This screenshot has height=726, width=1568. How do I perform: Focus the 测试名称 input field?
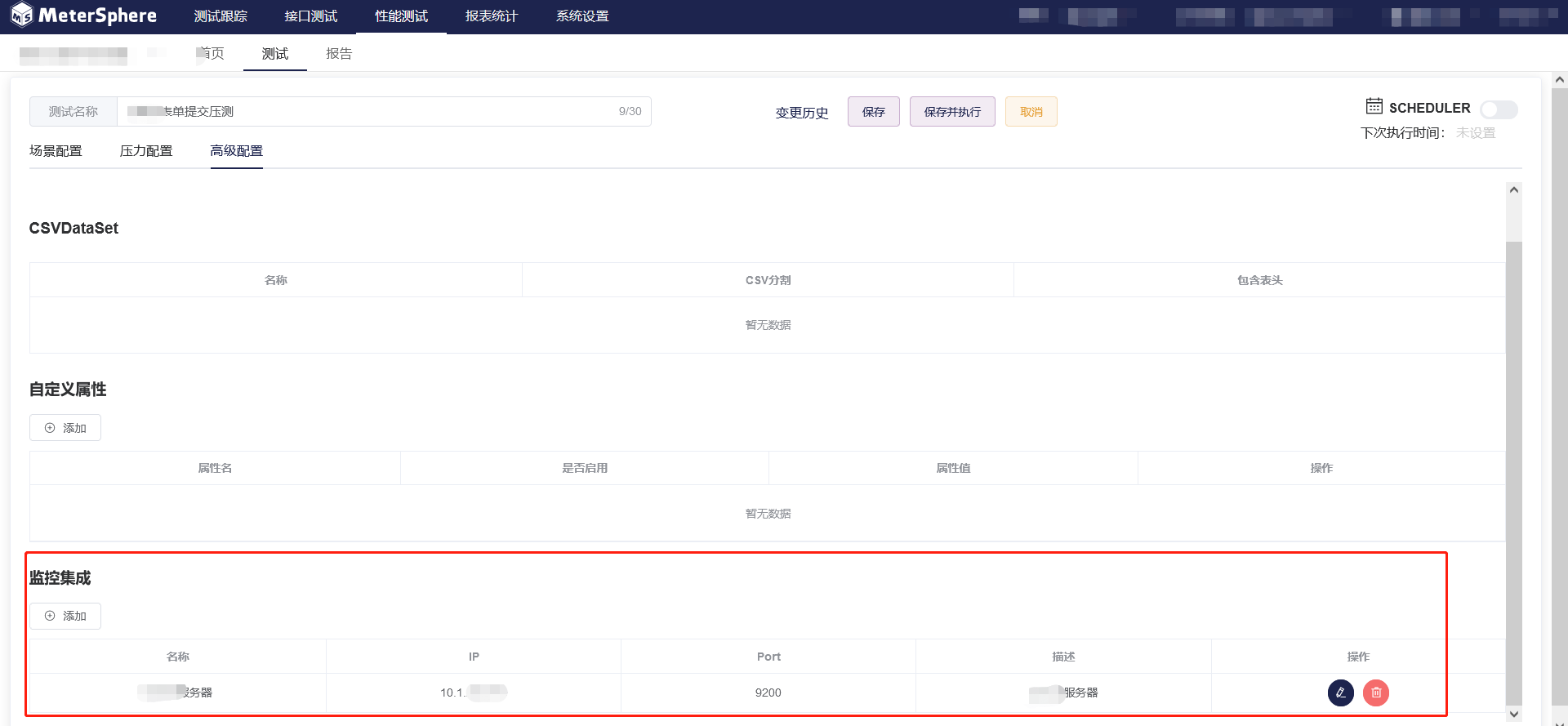(384, 112)
